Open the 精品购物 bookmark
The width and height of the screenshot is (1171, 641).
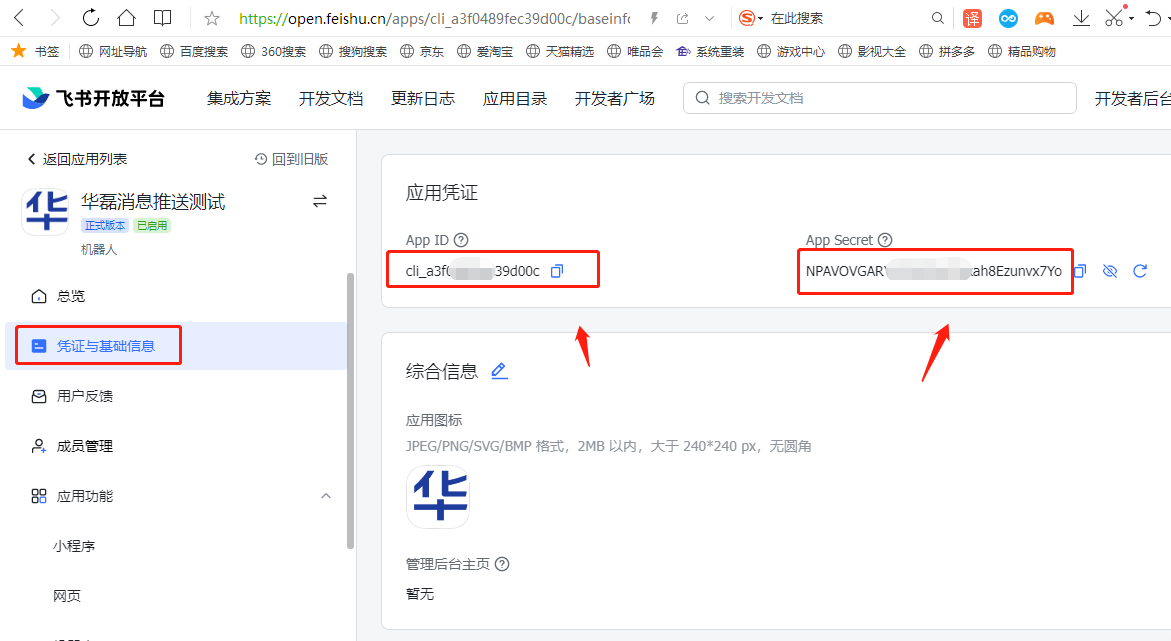point(1022,52)
